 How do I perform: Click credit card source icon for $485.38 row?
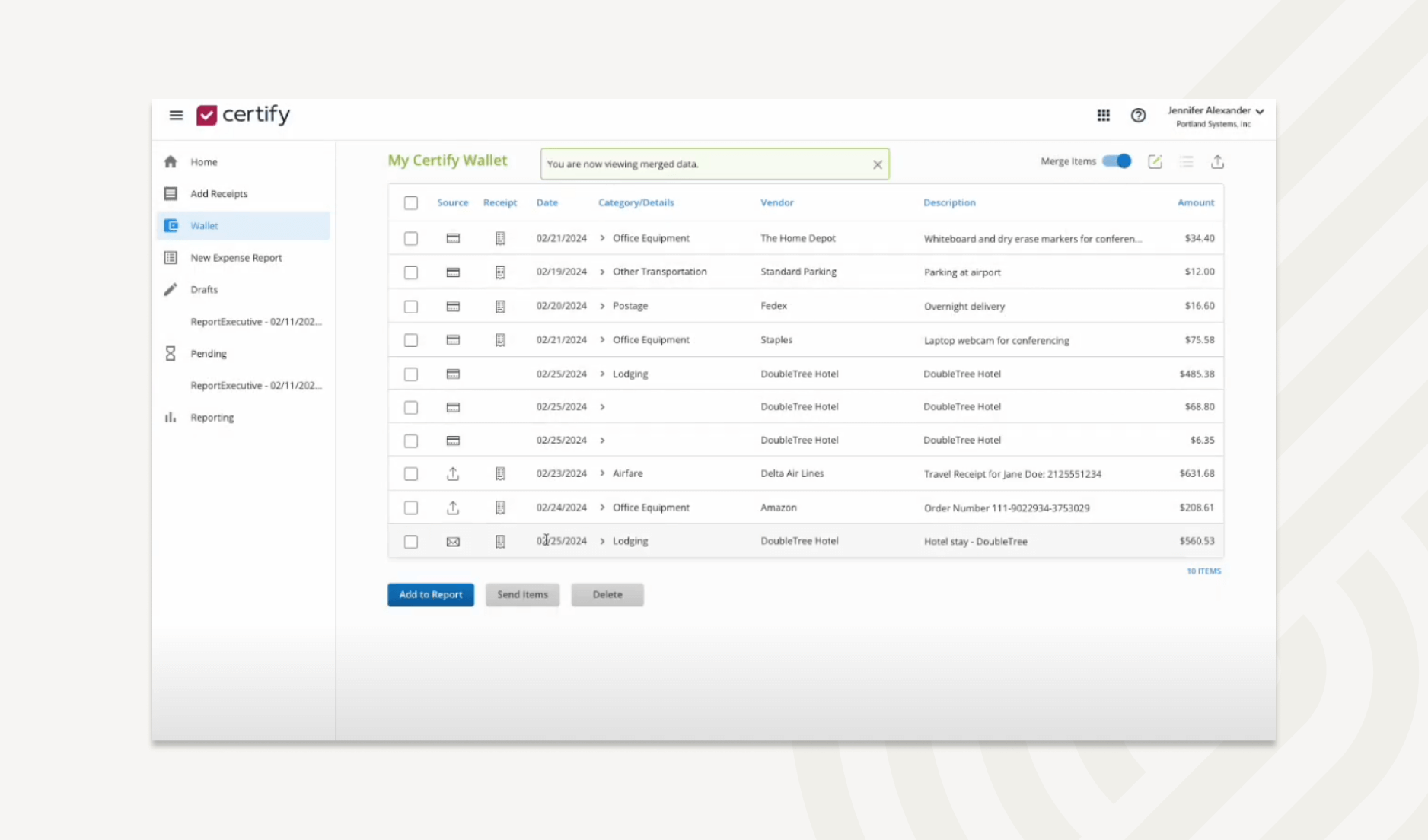click(453, 374)
